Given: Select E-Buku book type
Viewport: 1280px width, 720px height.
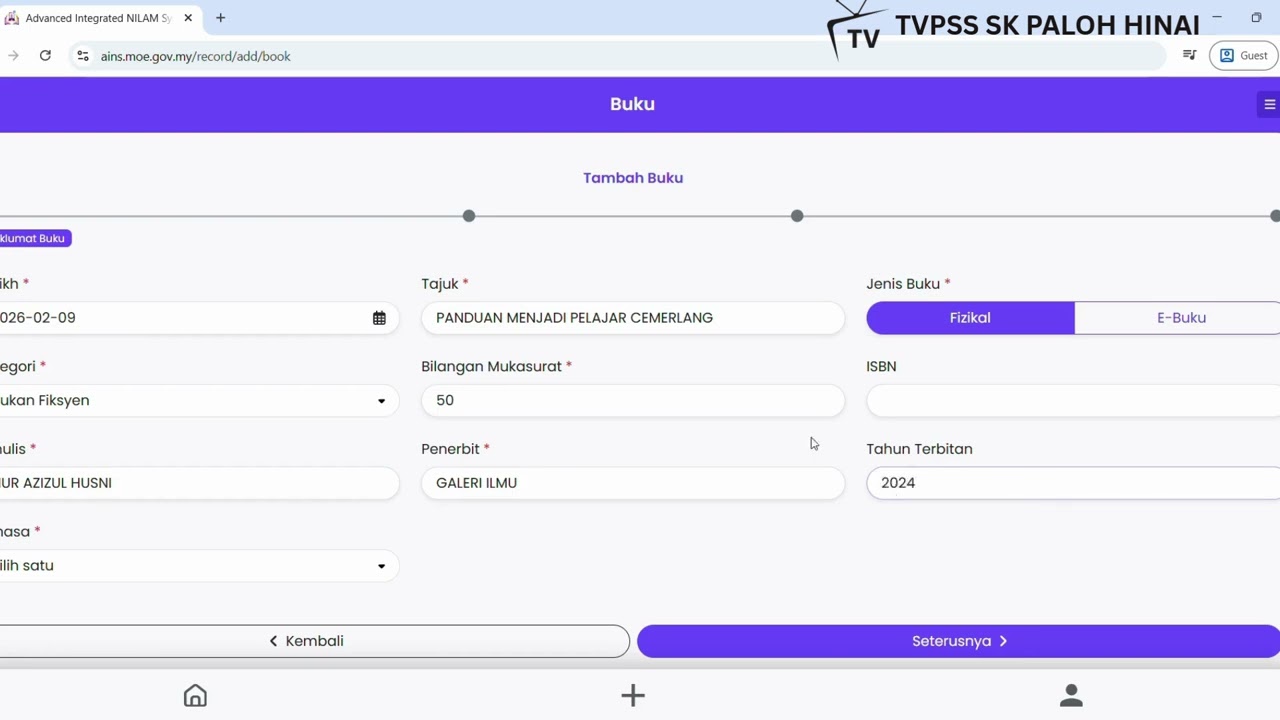Looking at the screenshot, I should coord(1180,318).
